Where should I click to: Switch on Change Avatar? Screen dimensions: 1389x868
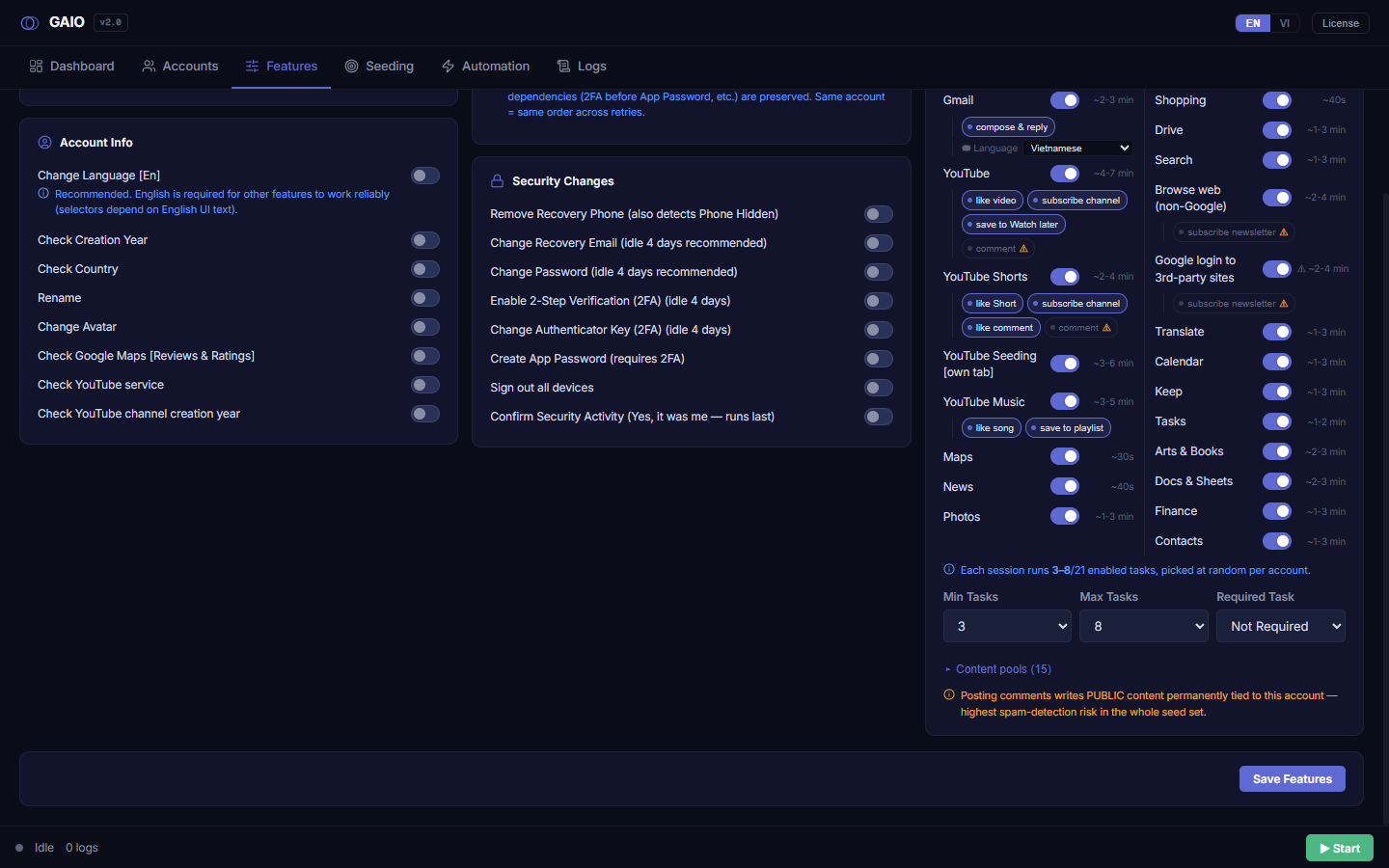coord(425,327)
